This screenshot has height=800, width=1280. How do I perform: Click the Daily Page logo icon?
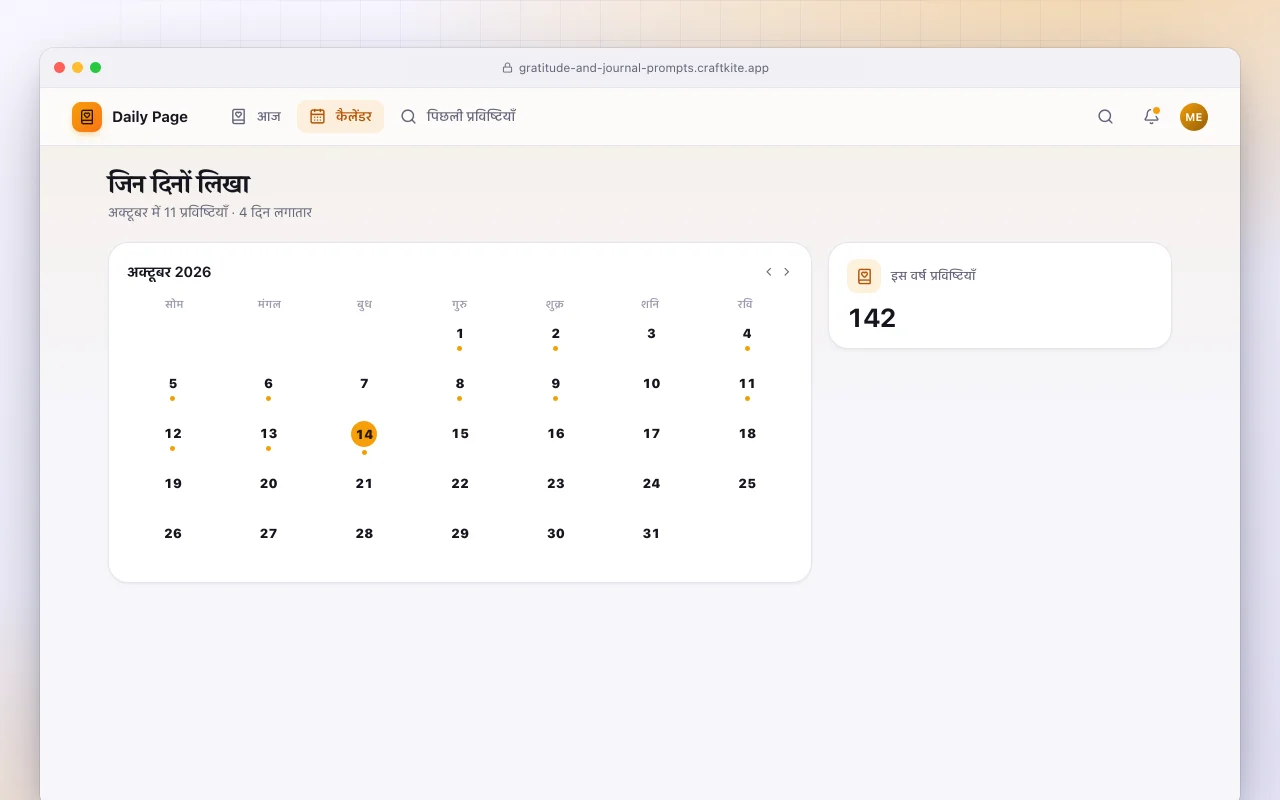[87, 117]
